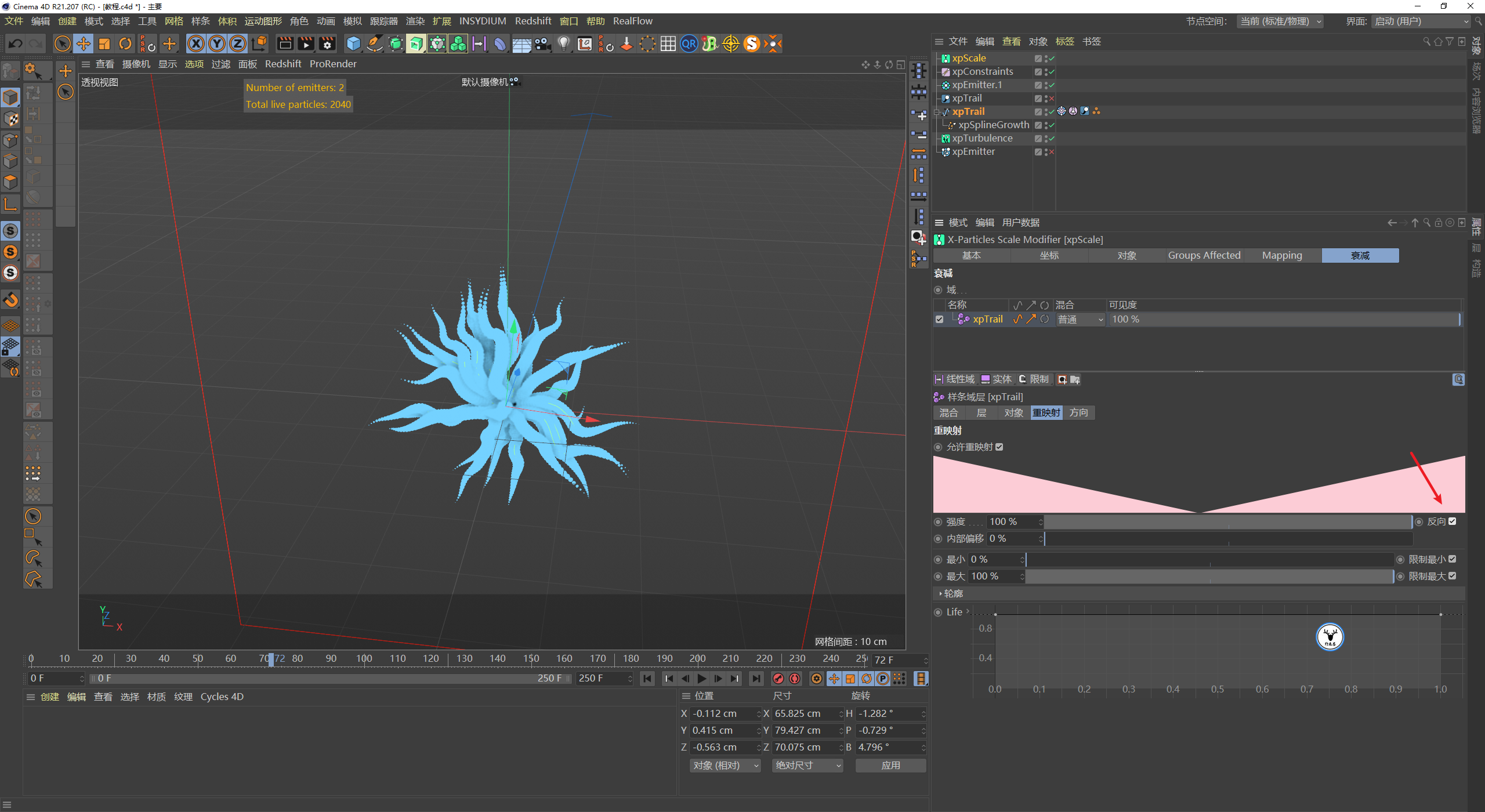Image resolution: width=1485 pixels, height=812 pixels.
Task: Click the QR toolbar icon
Action: [x=689, y=43]
